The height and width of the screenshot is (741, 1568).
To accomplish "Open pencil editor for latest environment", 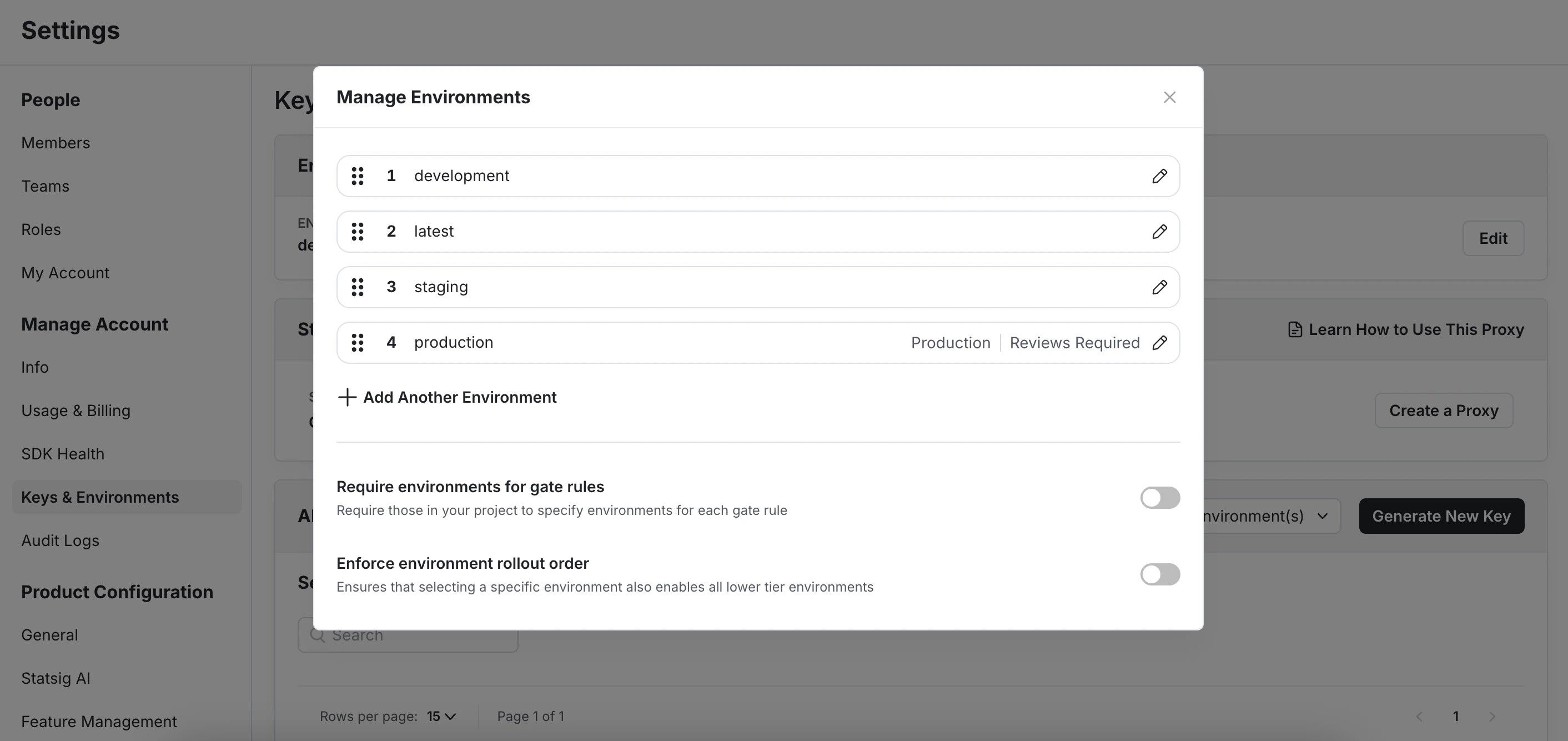I will click(1159, 232).
